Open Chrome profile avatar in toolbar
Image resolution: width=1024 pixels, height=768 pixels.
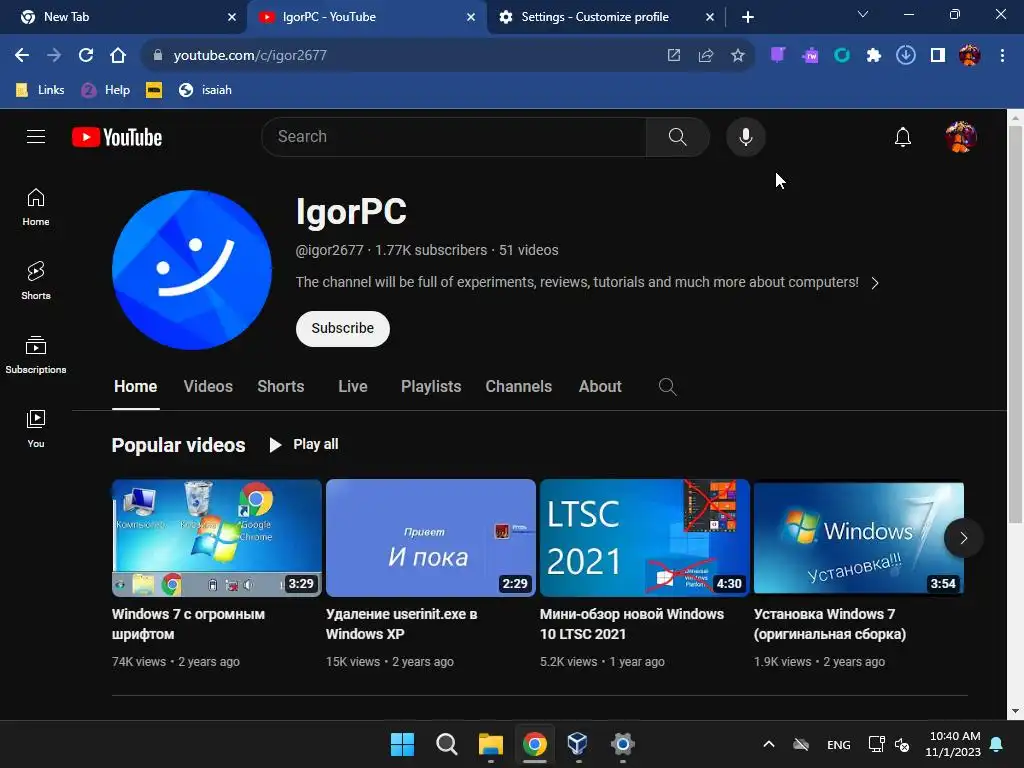tap(969, 56)
